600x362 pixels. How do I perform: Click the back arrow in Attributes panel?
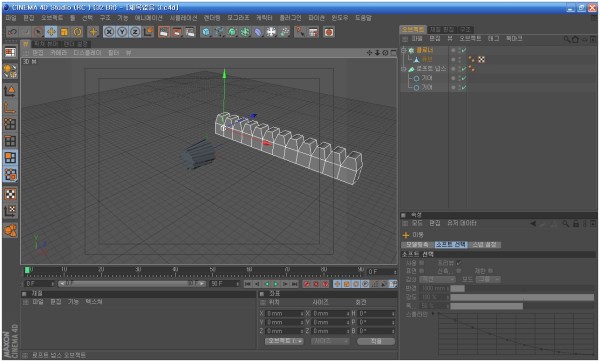coord(533,224)
